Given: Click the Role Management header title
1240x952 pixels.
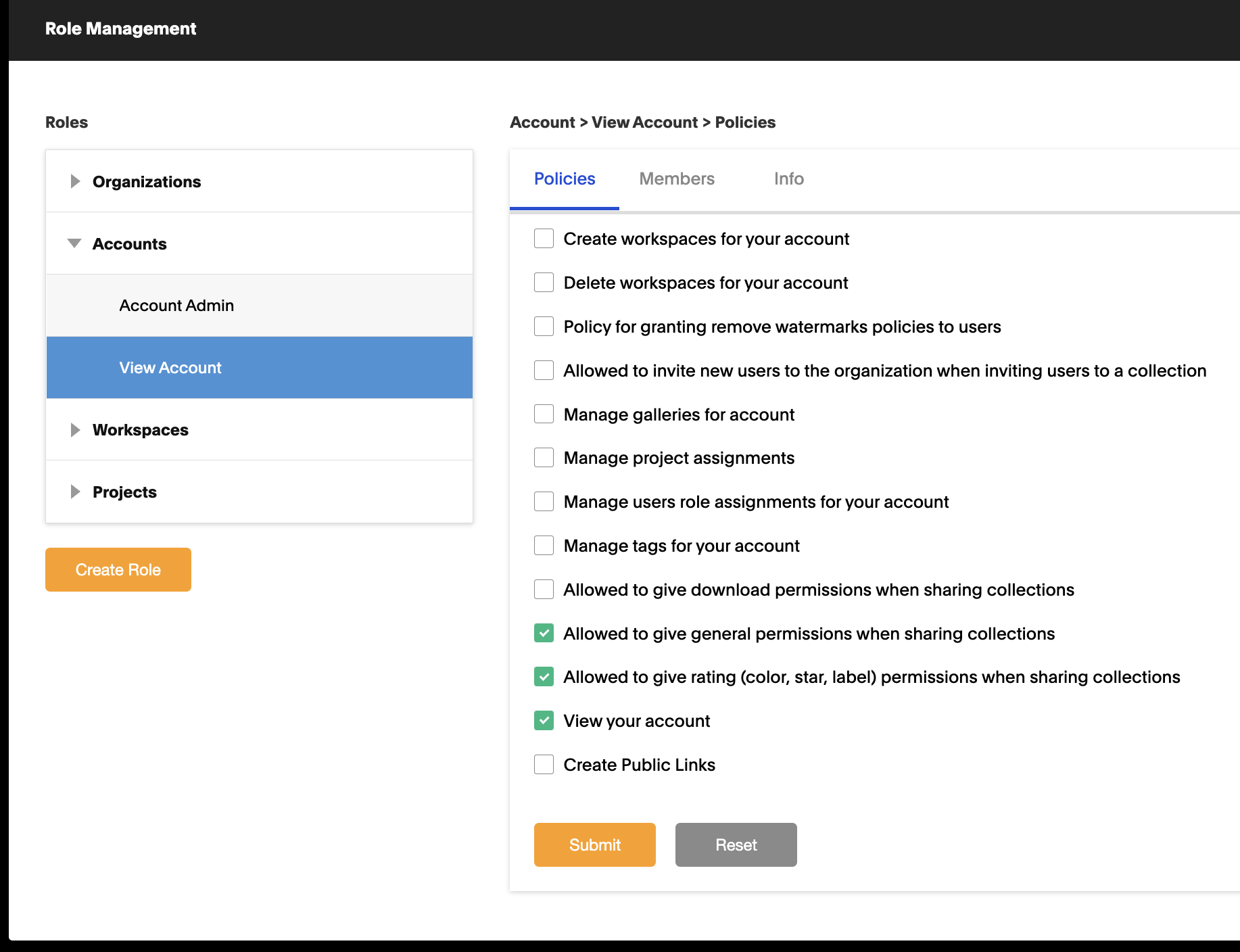Looking at the screenshot, I should tap(120, 29).
